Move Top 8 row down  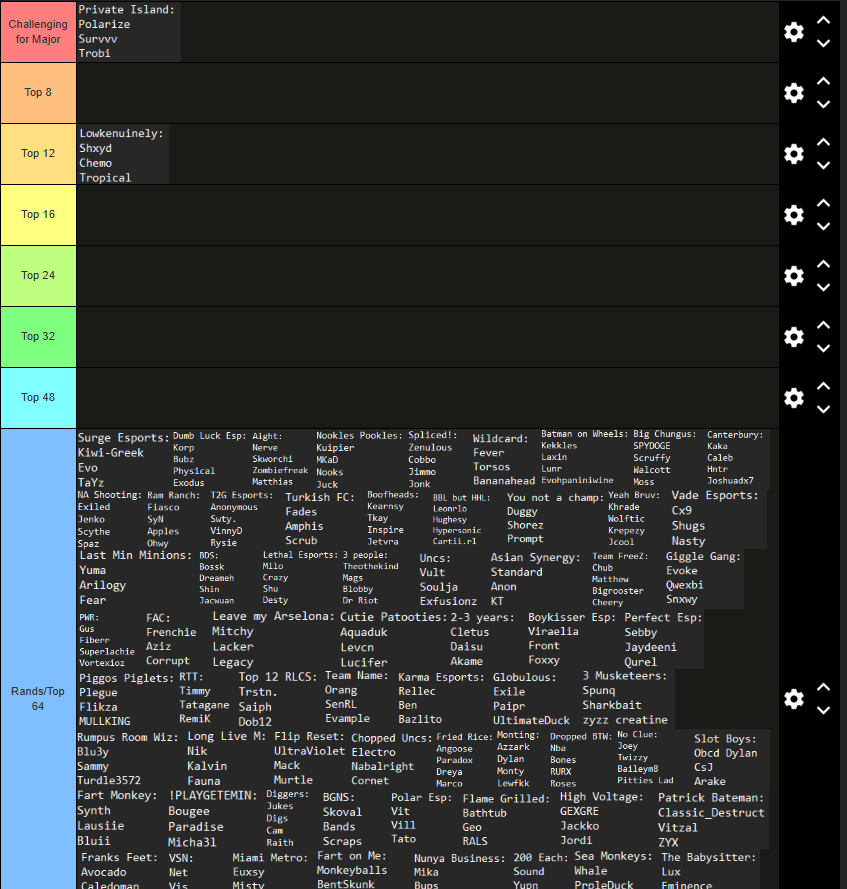click(823, 104)
